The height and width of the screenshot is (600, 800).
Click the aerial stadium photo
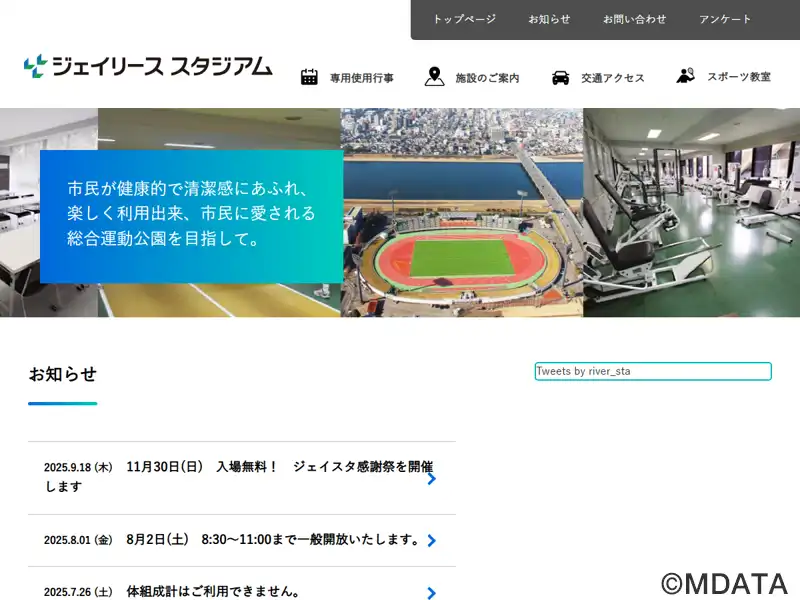click(x=462, y=212)
